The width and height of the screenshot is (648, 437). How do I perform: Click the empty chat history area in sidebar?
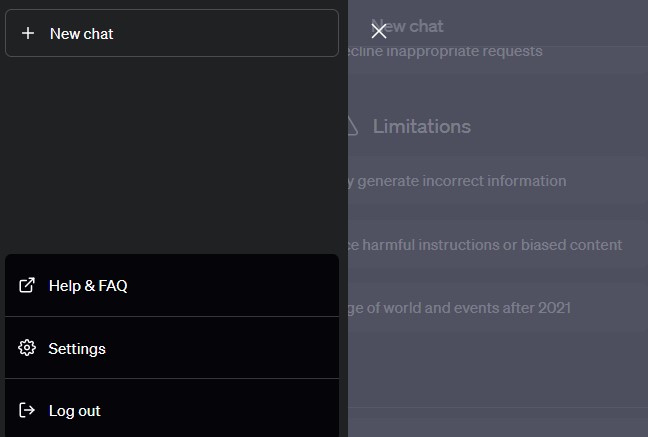pos(172,155)
